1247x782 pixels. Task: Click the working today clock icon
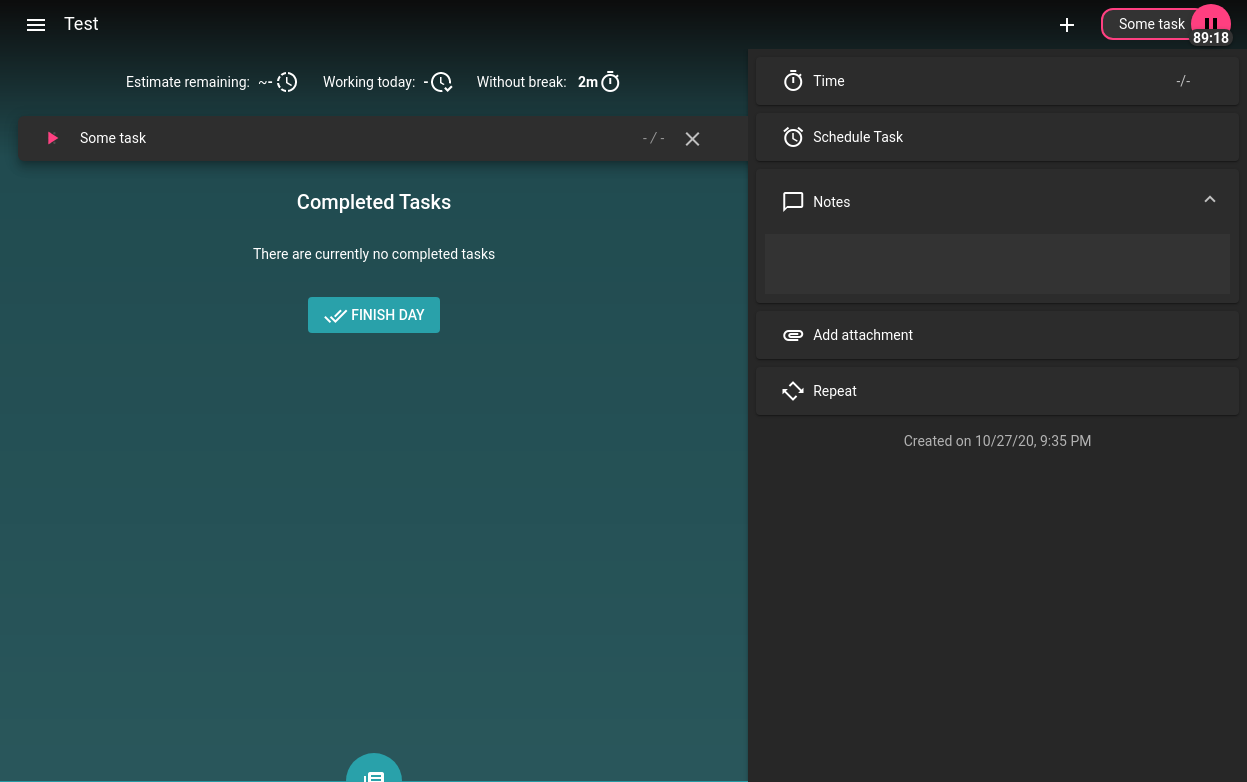pyautogui.click(x=441, y=82)
